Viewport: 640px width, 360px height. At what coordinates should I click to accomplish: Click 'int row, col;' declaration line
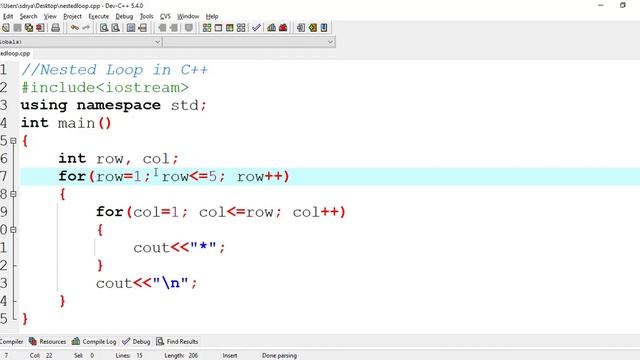pos(118,158)
